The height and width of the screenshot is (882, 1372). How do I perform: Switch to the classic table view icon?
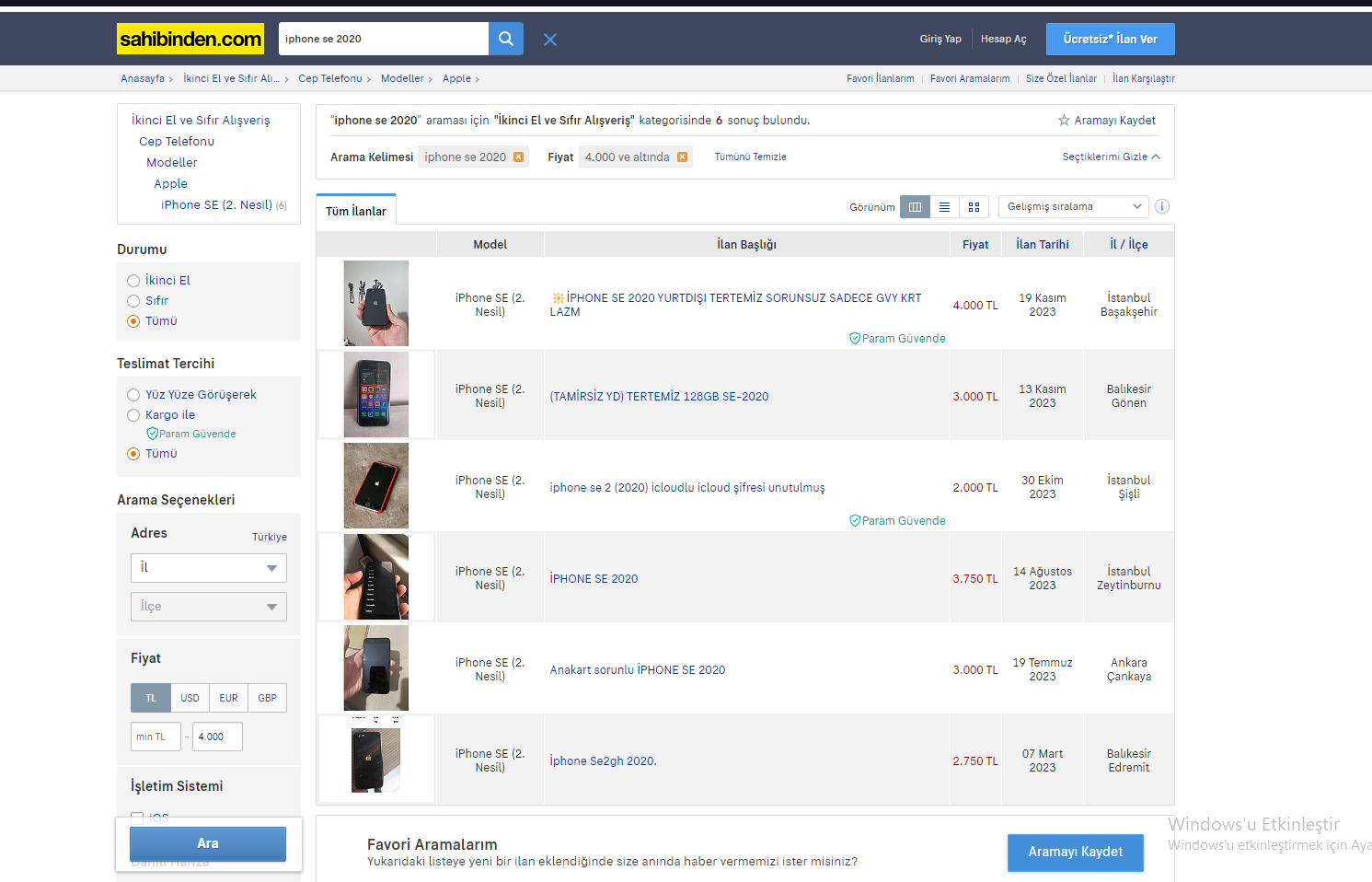(915, 207)
